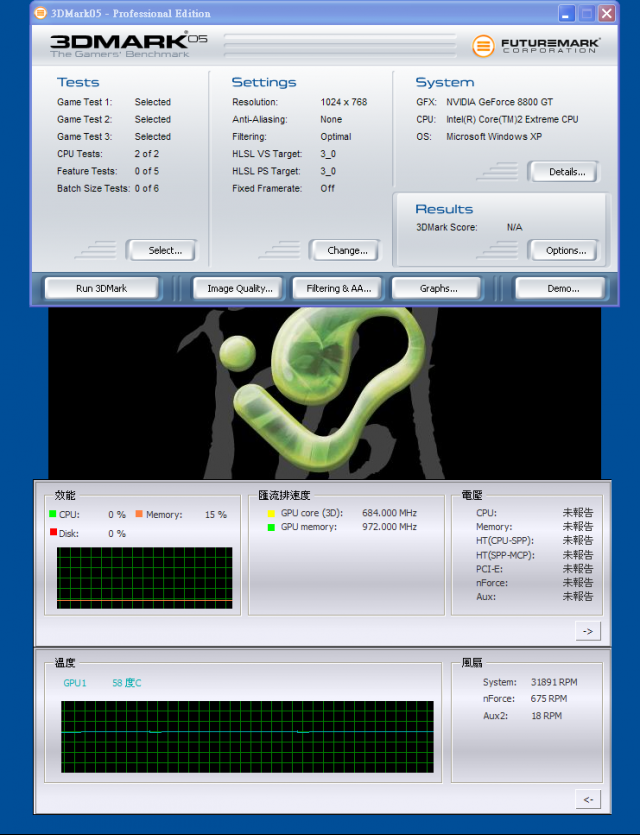Click the PCI-E voltage reading
Viewport: 640px width, 835px height.
pos(578,569)
